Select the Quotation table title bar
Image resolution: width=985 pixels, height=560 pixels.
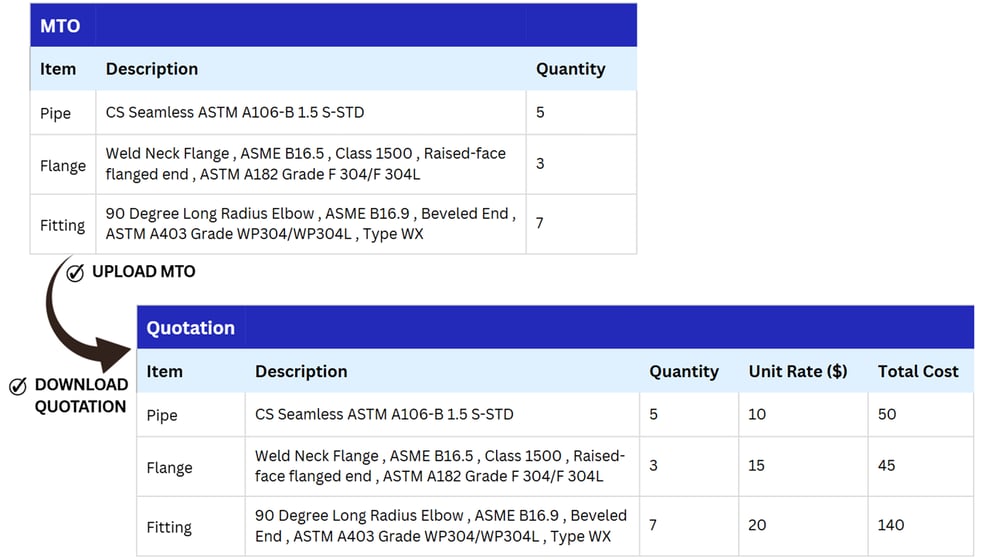point(555,327)
